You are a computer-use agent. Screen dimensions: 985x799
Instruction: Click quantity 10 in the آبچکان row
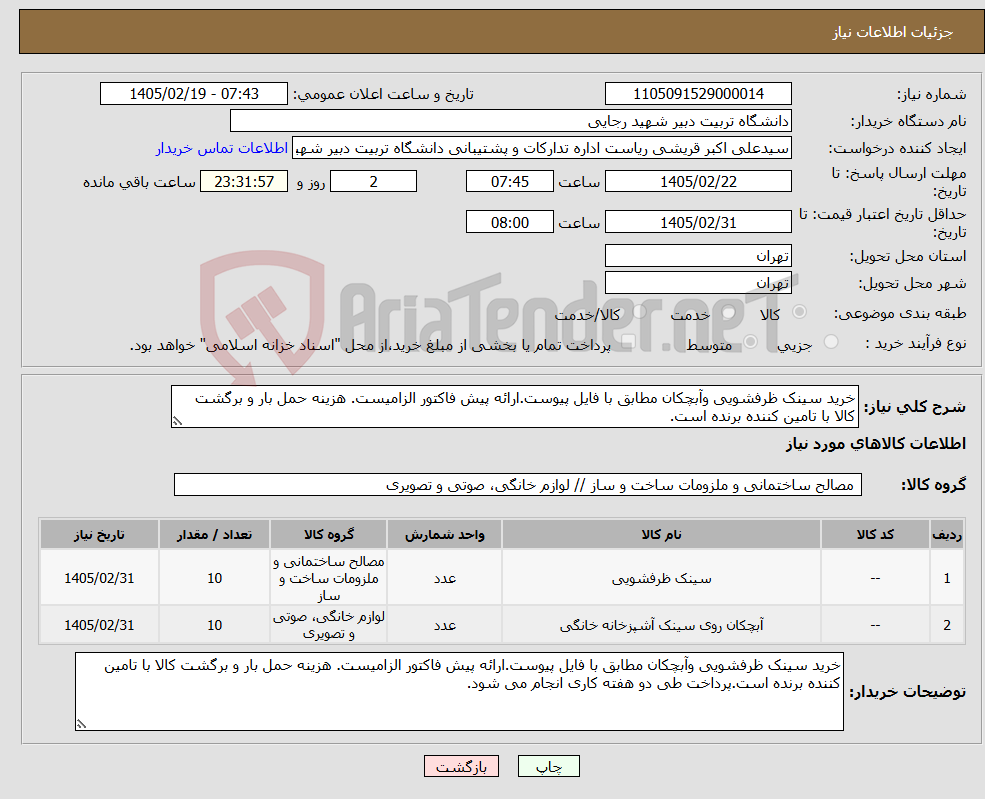214,625
